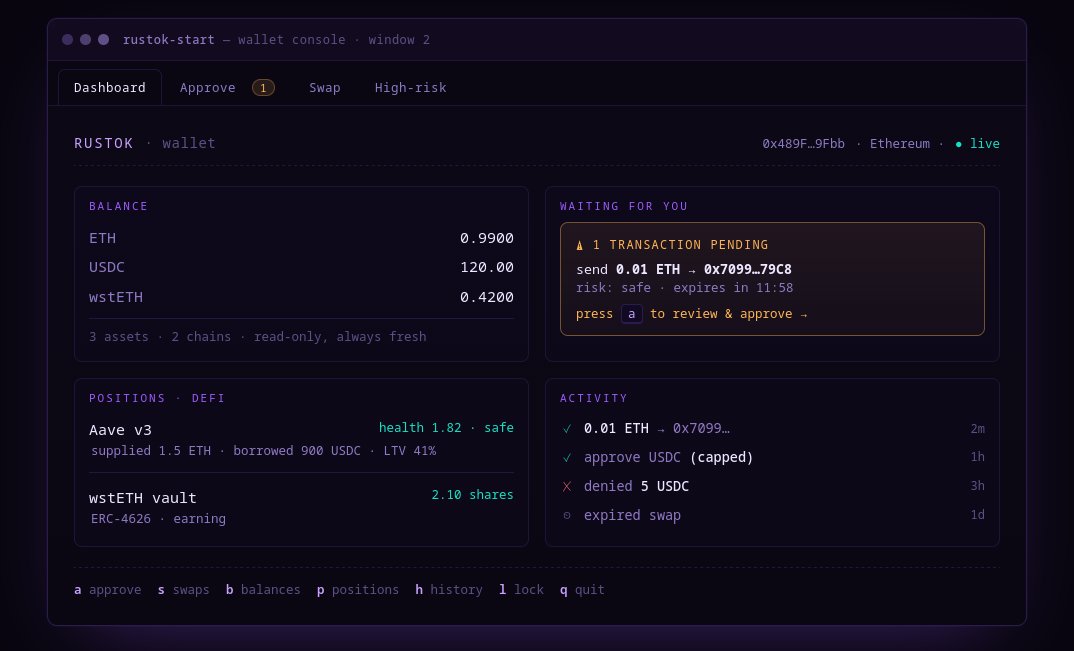The image size is (1074, 651).
Task: Go to the High-risk tab
Action: 410,88
